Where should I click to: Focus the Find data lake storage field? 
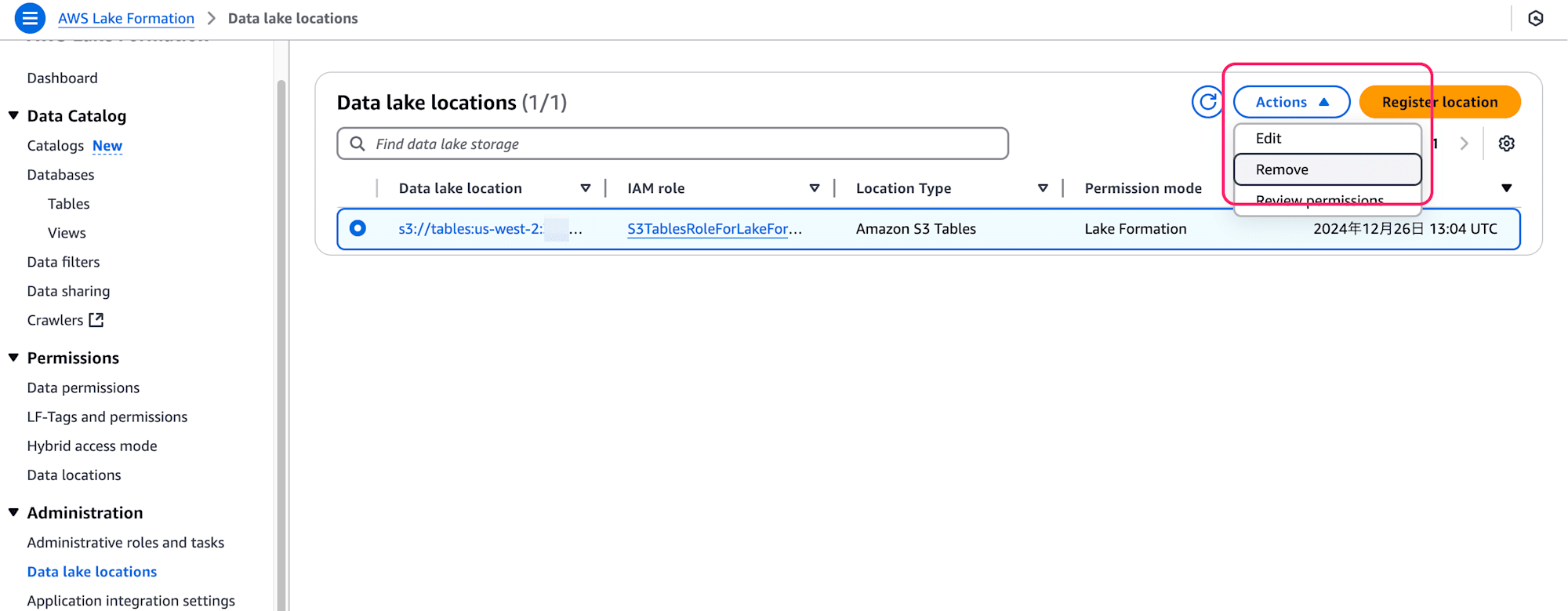(673, 144)
